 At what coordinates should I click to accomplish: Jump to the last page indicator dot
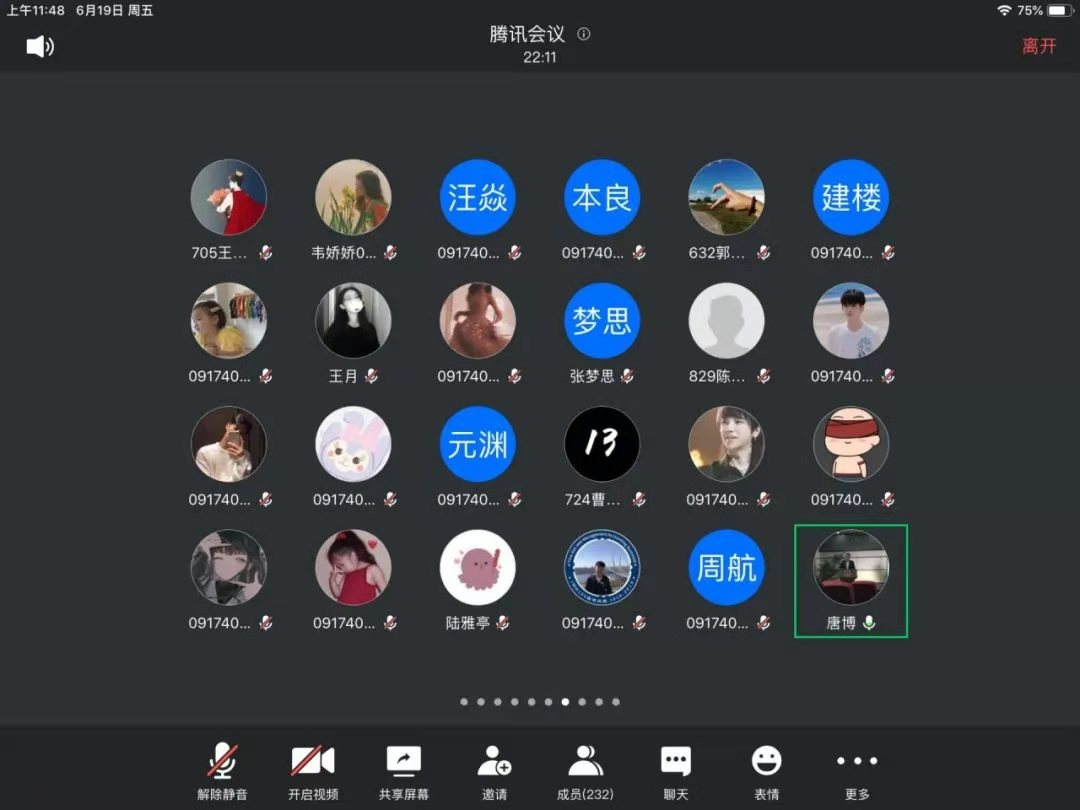coord(616,702)
